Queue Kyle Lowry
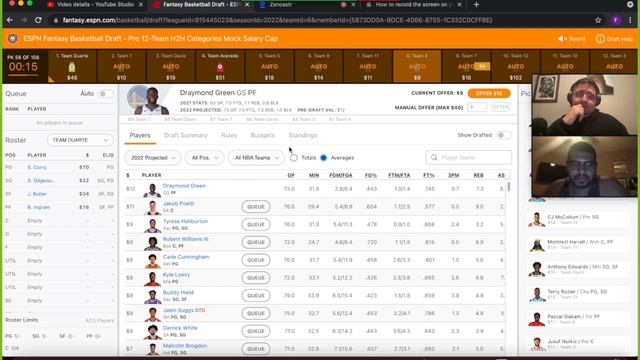Viewport: 640px width, 360px height. click(256, 278)
